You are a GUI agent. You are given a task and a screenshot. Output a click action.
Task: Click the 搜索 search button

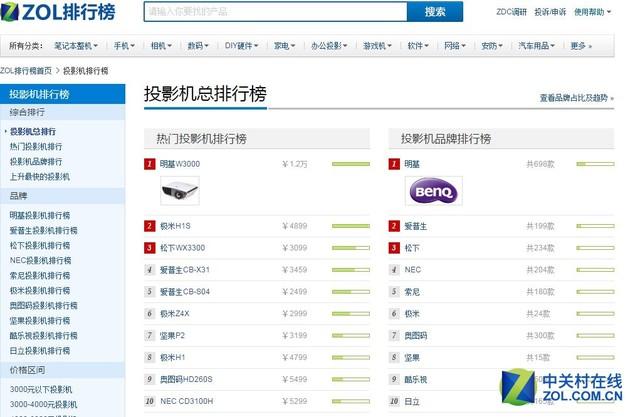pos(435,11)
